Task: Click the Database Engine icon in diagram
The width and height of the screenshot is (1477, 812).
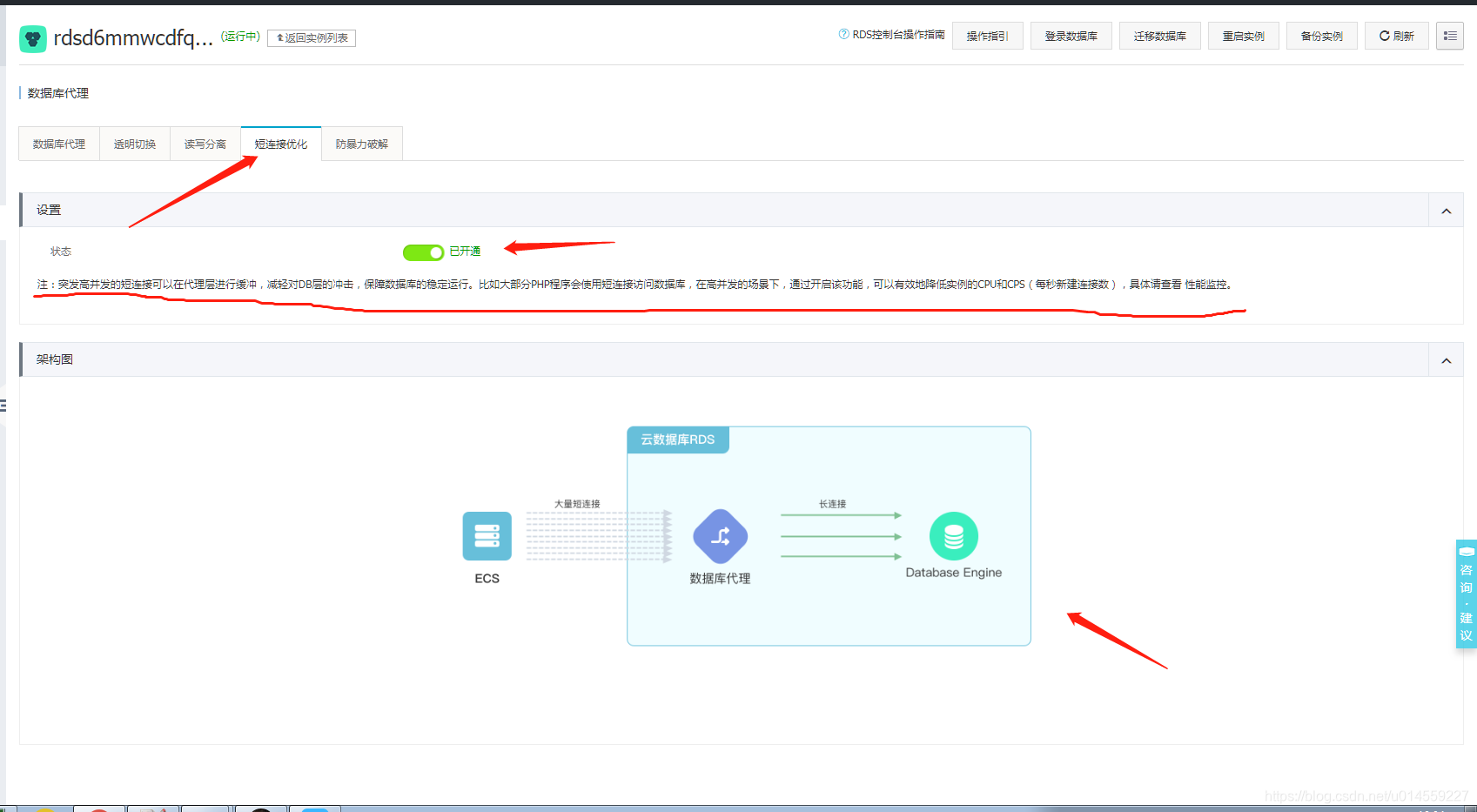Action: pos(954,536)
